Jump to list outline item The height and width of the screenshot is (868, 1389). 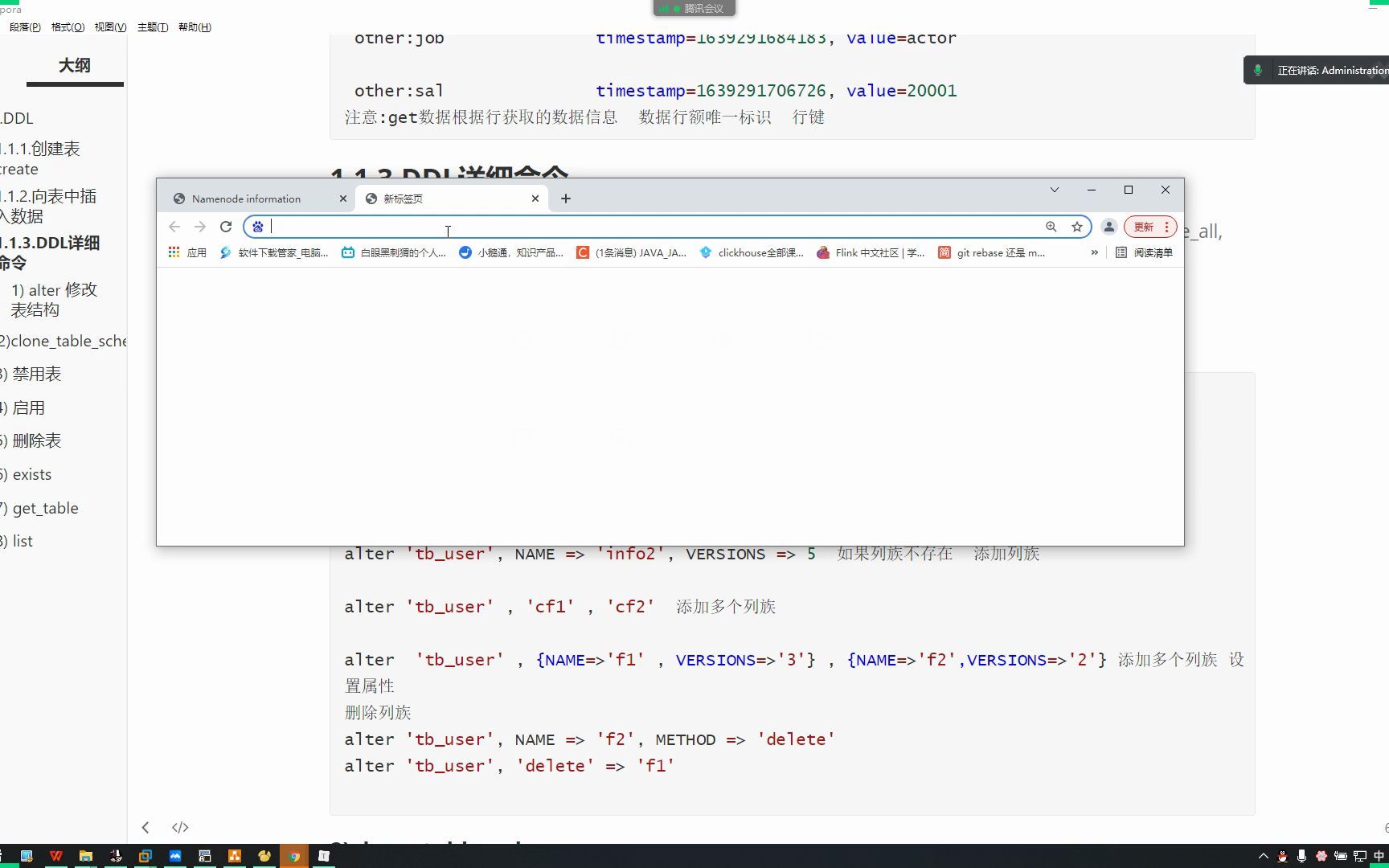click(17, 541)
